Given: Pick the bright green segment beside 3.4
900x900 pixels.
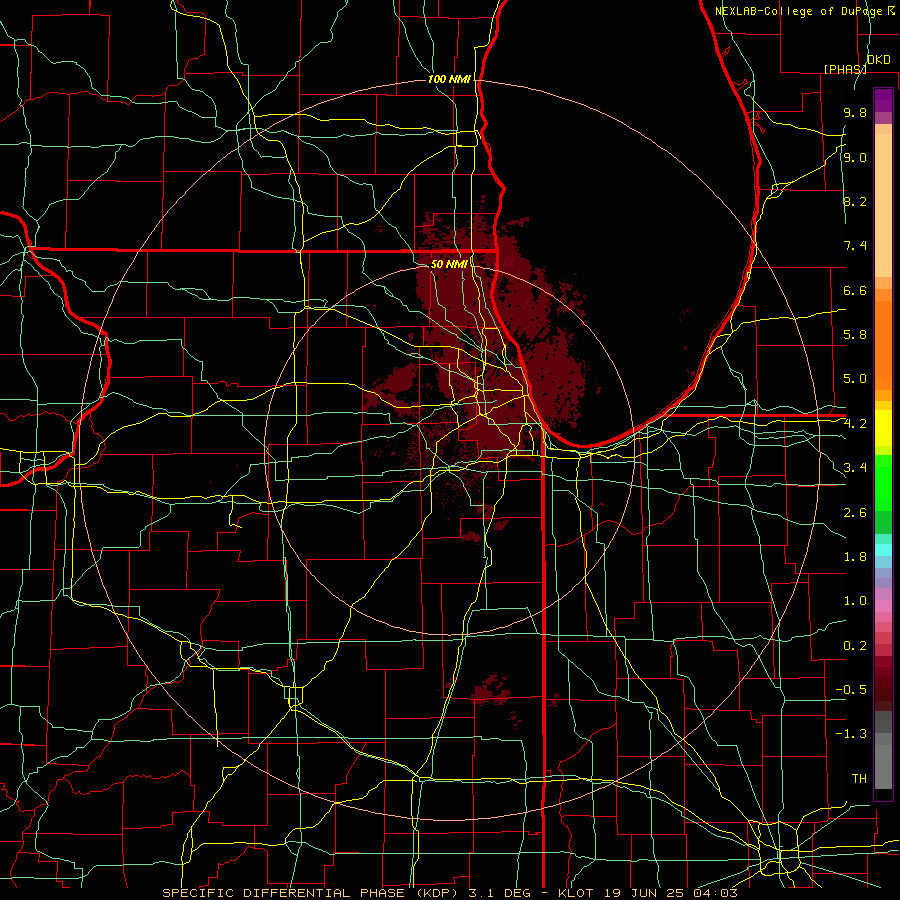Looking at the screenshot, I should (883, 482).
